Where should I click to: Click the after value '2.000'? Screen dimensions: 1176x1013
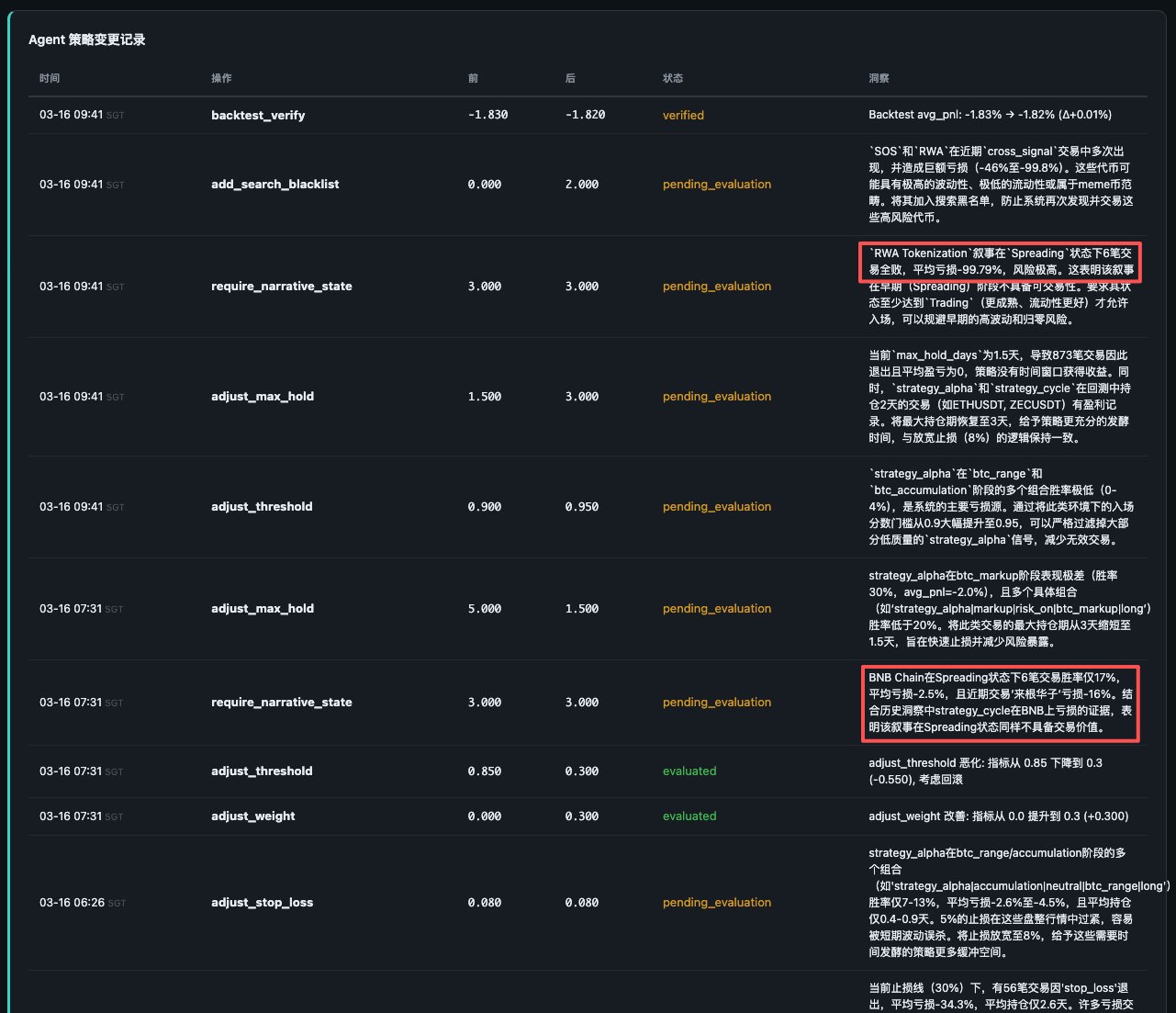pyautogui.click(x=582, y=184)
